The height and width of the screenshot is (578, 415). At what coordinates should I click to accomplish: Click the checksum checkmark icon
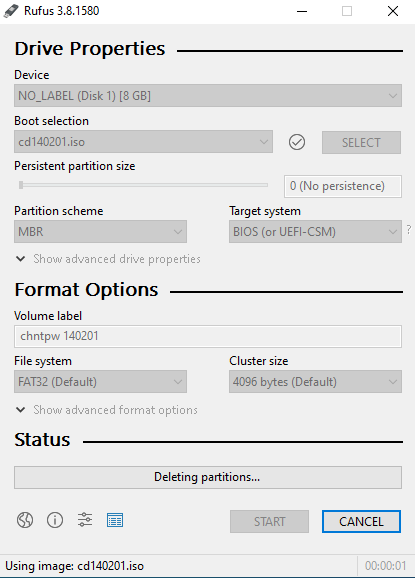(297, 142)
